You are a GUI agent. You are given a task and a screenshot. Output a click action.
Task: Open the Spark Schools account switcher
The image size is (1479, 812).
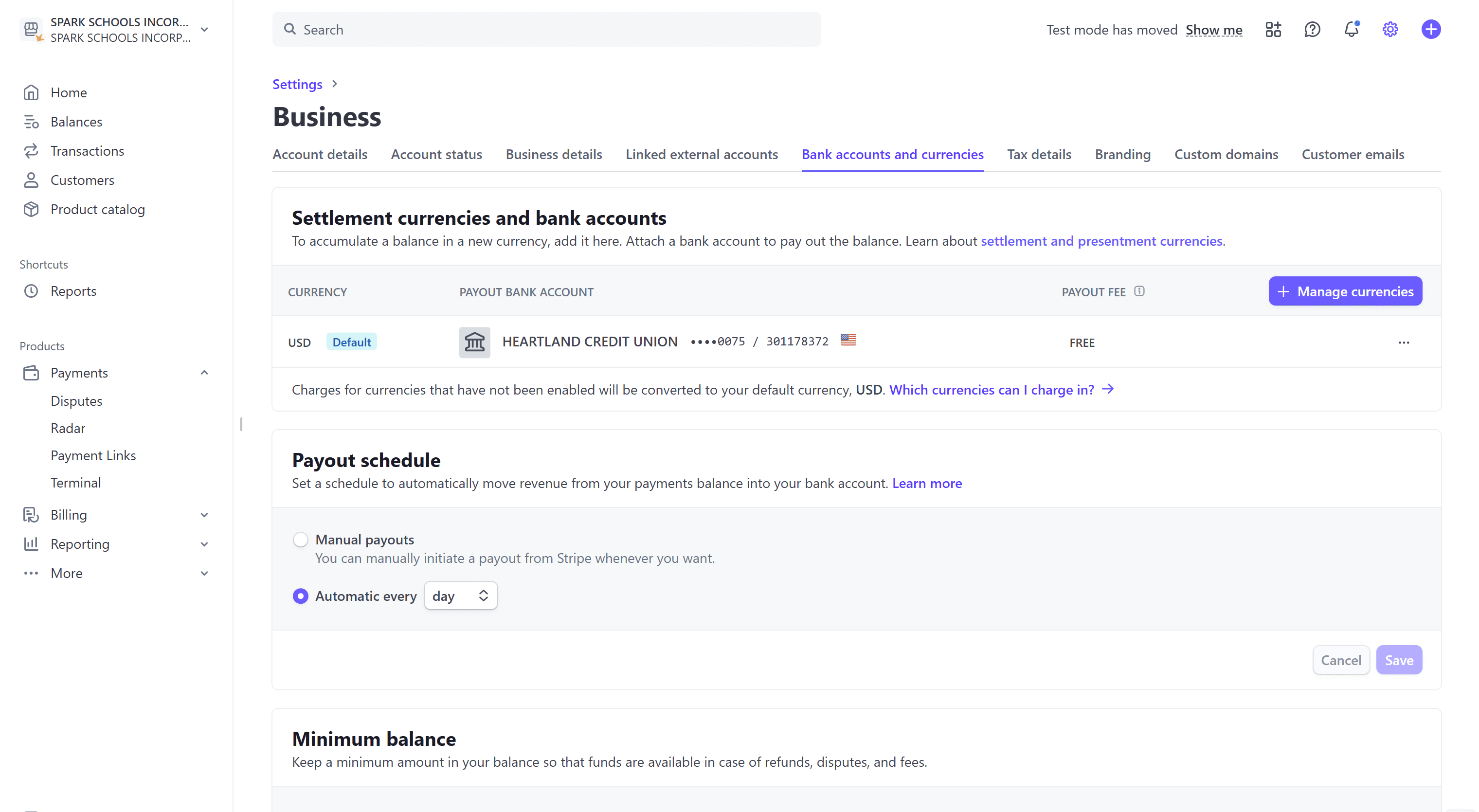tap(115, 29)
